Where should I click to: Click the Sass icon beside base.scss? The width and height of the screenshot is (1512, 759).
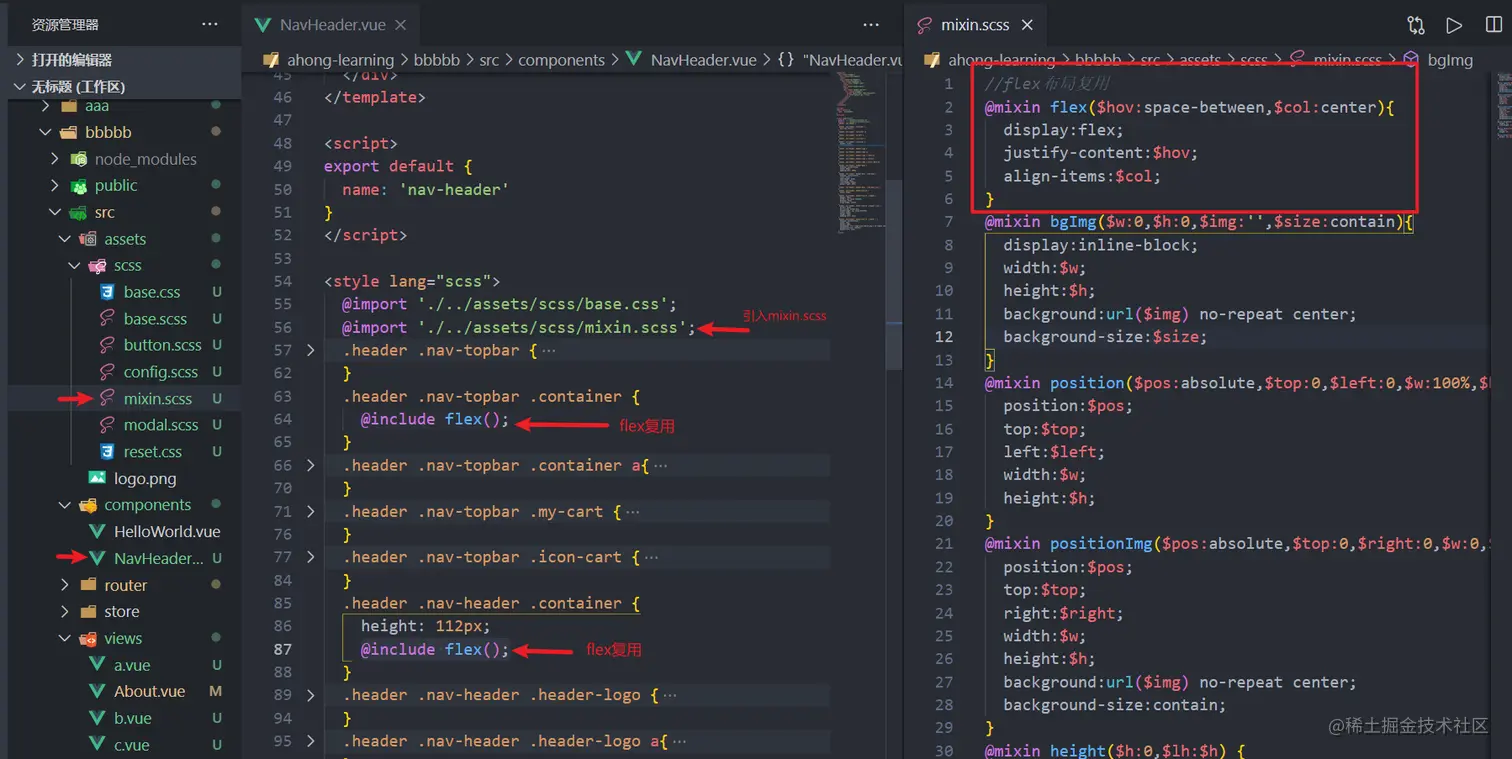click(106, 319)
